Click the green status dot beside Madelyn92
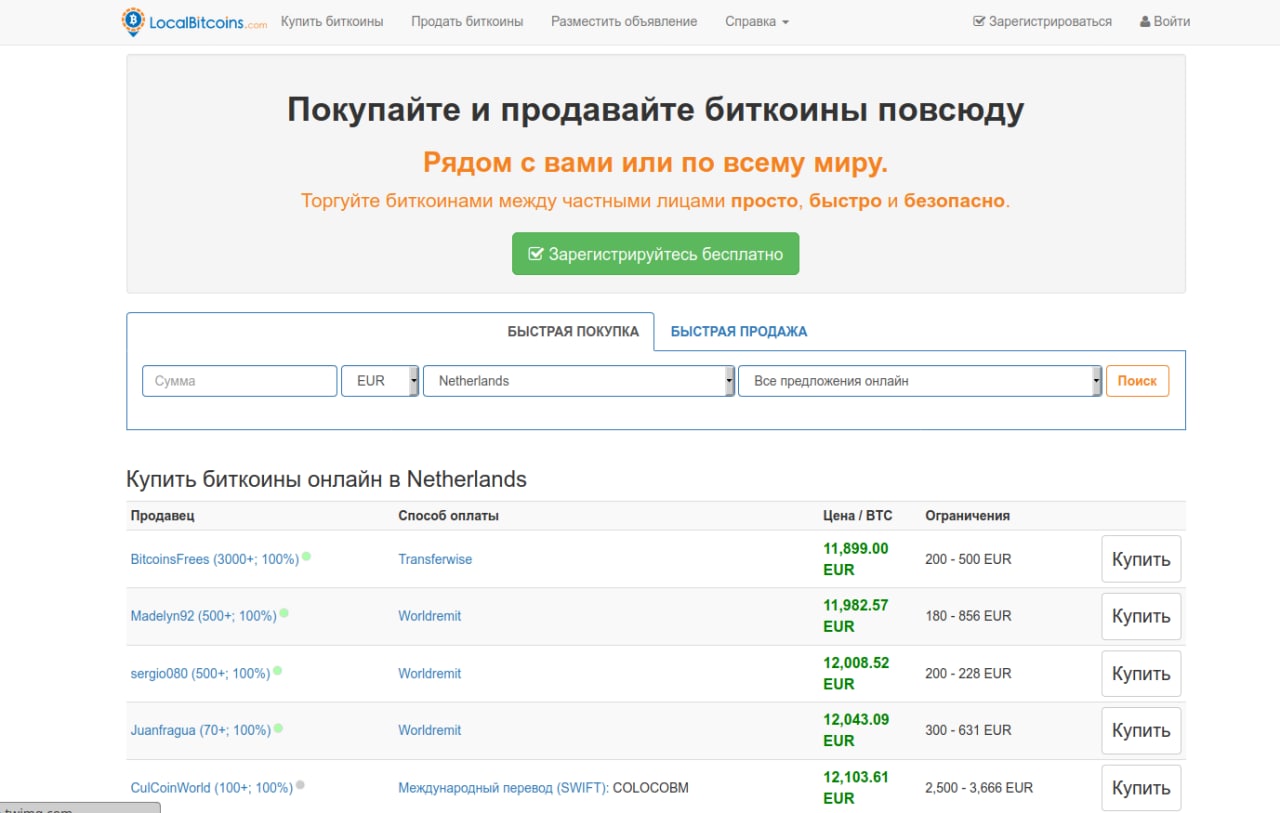This screenshot has width=1280, height=813. point(284,613)
